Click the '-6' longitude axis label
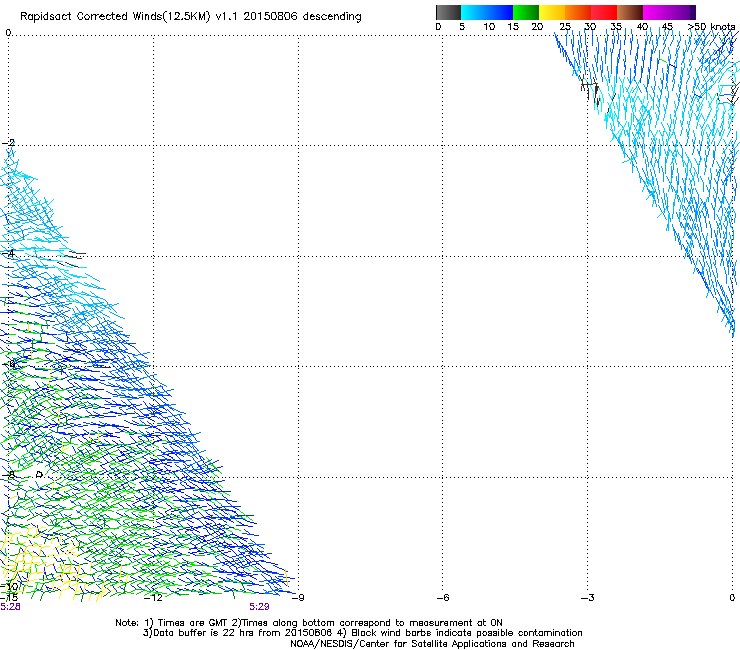This screenshot has height=650, width=740. point(442,598)
